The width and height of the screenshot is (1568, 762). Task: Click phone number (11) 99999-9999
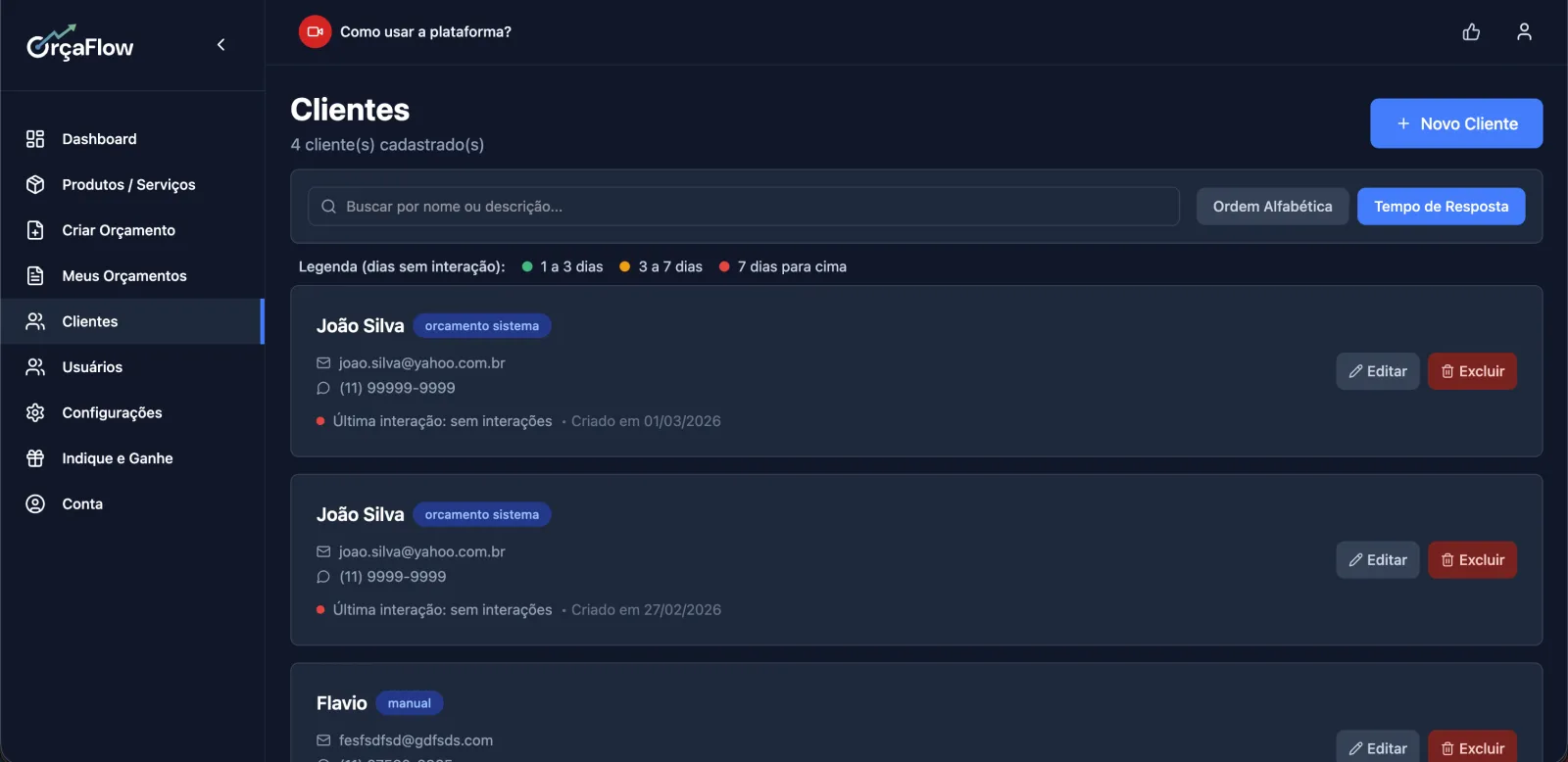point(397,388)
